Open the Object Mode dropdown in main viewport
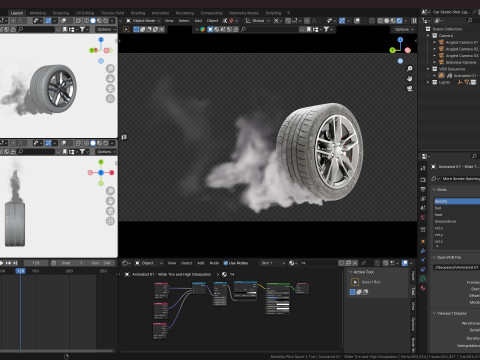This screenshot has height=360, width=480. [x=143, y=21]
